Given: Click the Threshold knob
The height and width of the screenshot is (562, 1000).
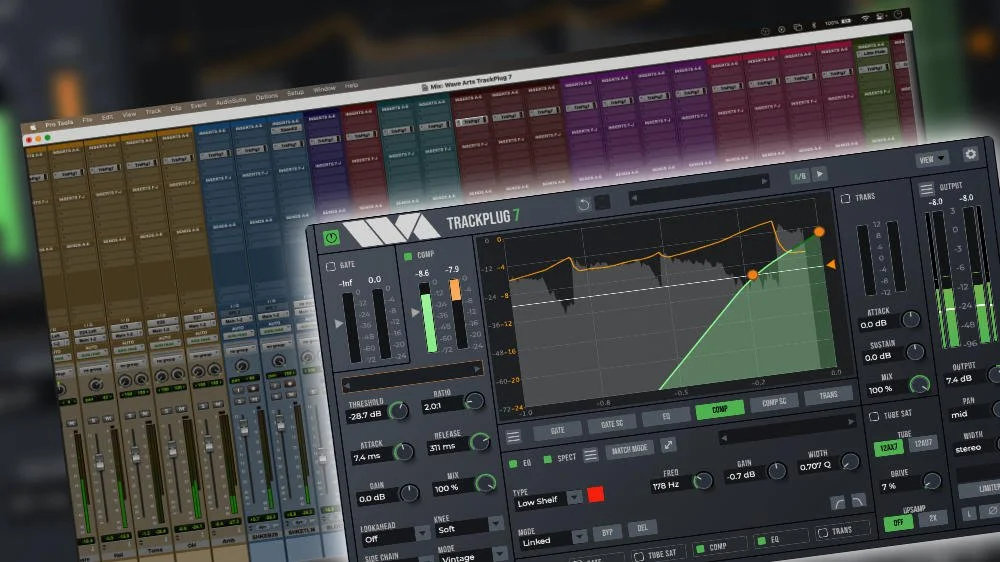Looking at the screenshot, I should [399, 411].
